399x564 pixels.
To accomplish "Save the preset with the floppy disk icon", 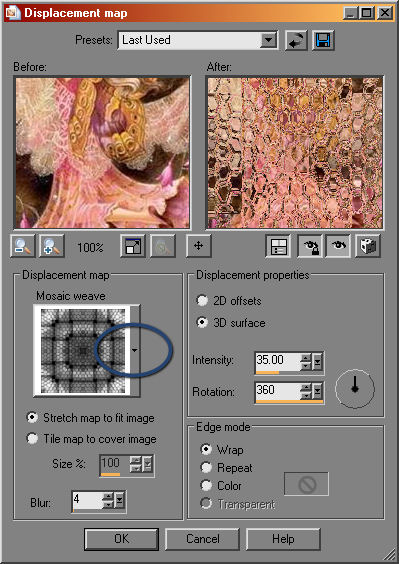I will tap(323, 40).
